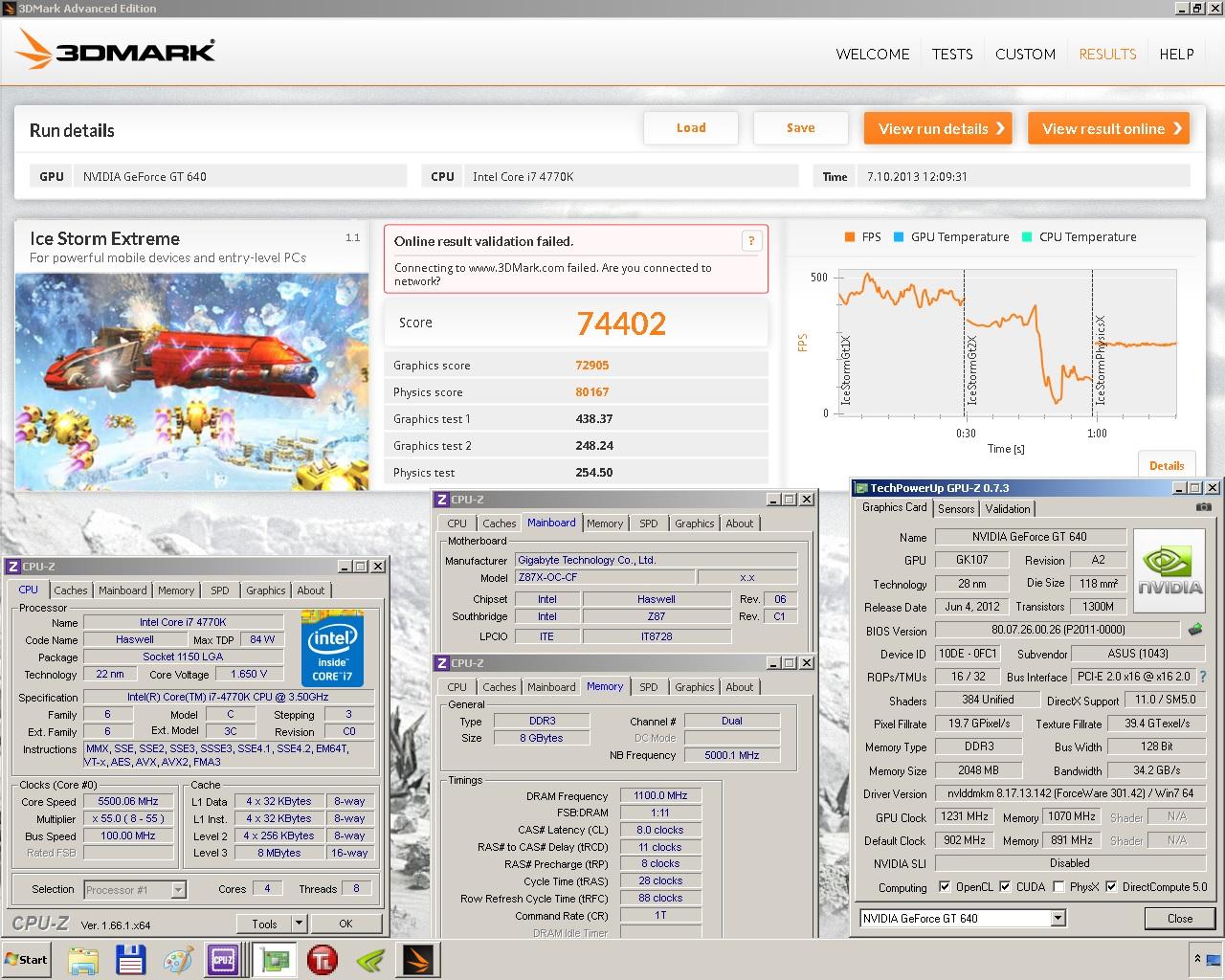Open the Start menu
Screen dimensions: 1225x980
point(26,959)
